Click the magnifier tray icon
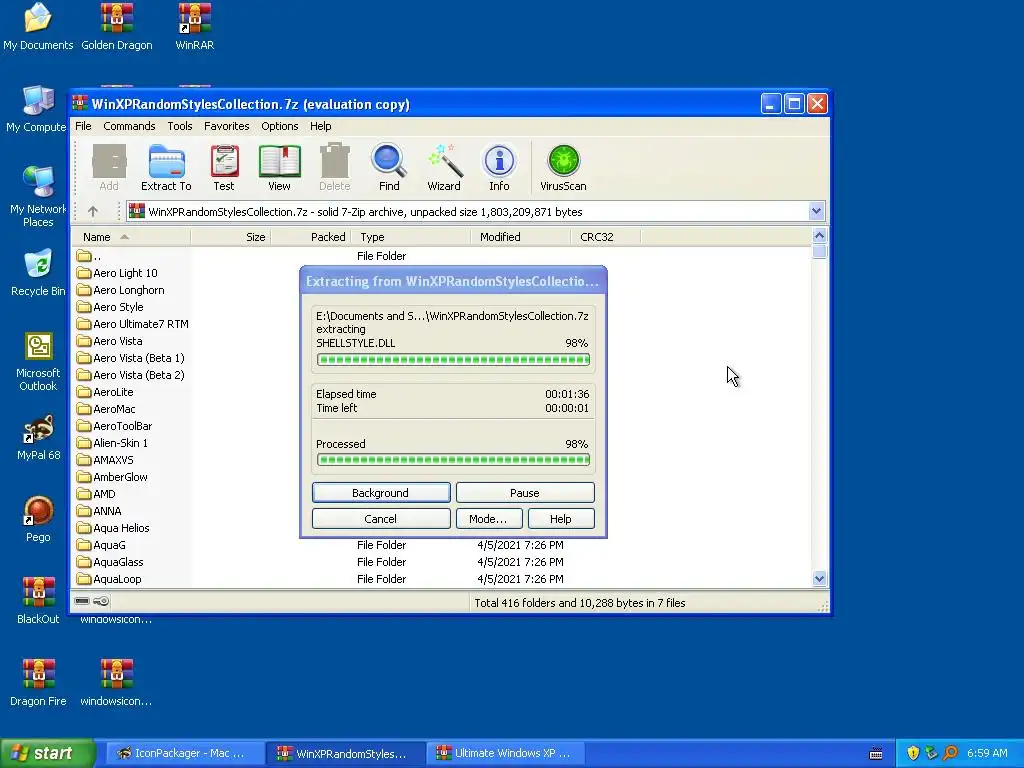Viewport: 1024px width, 768px height. (950, 753)
